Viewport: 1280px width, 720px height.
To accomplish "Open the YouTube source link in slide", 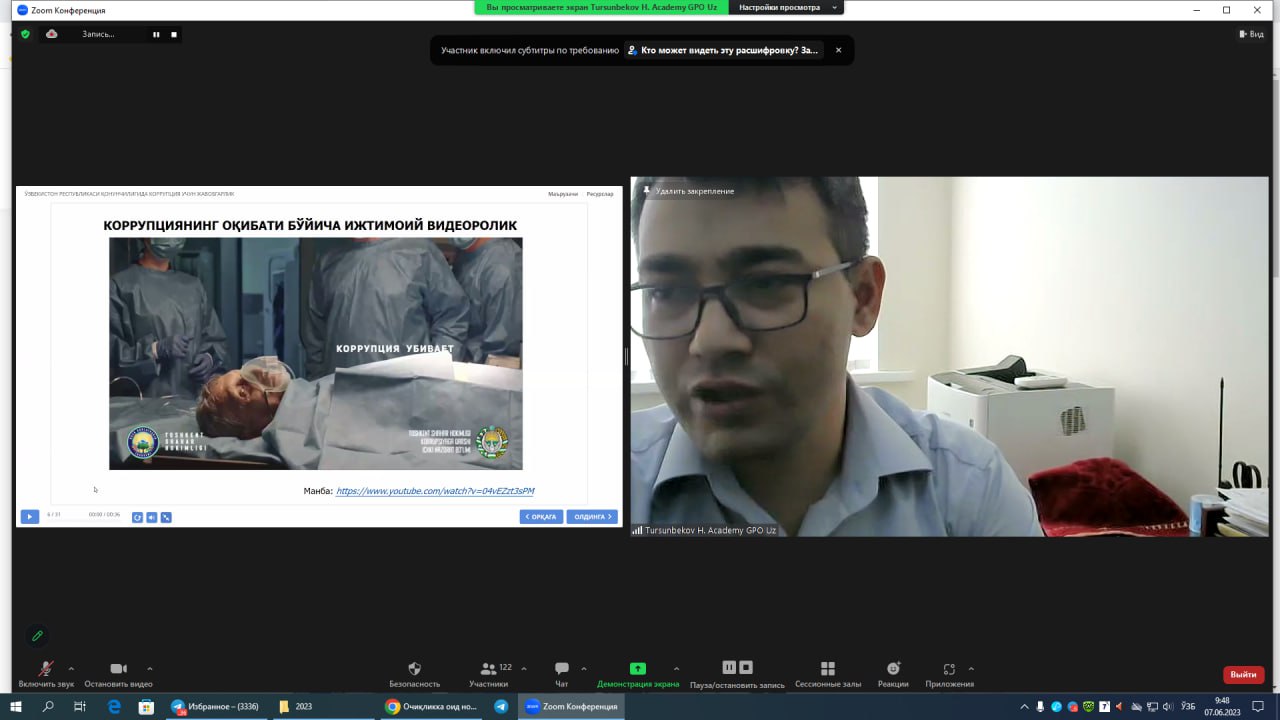I will point(435,491).
